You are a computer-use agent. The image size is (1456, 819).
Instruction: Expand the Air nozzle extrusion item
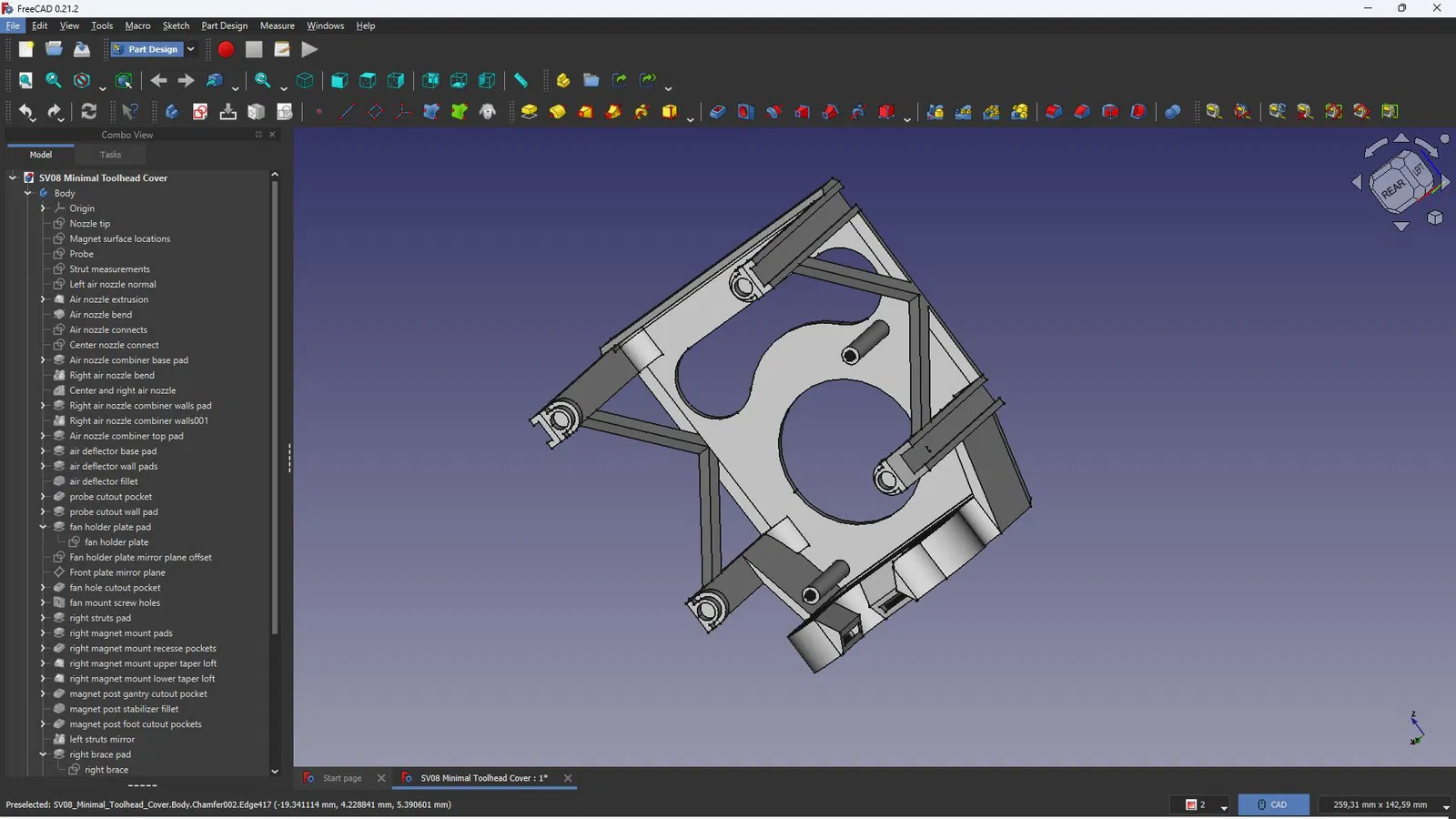[43, 299]
